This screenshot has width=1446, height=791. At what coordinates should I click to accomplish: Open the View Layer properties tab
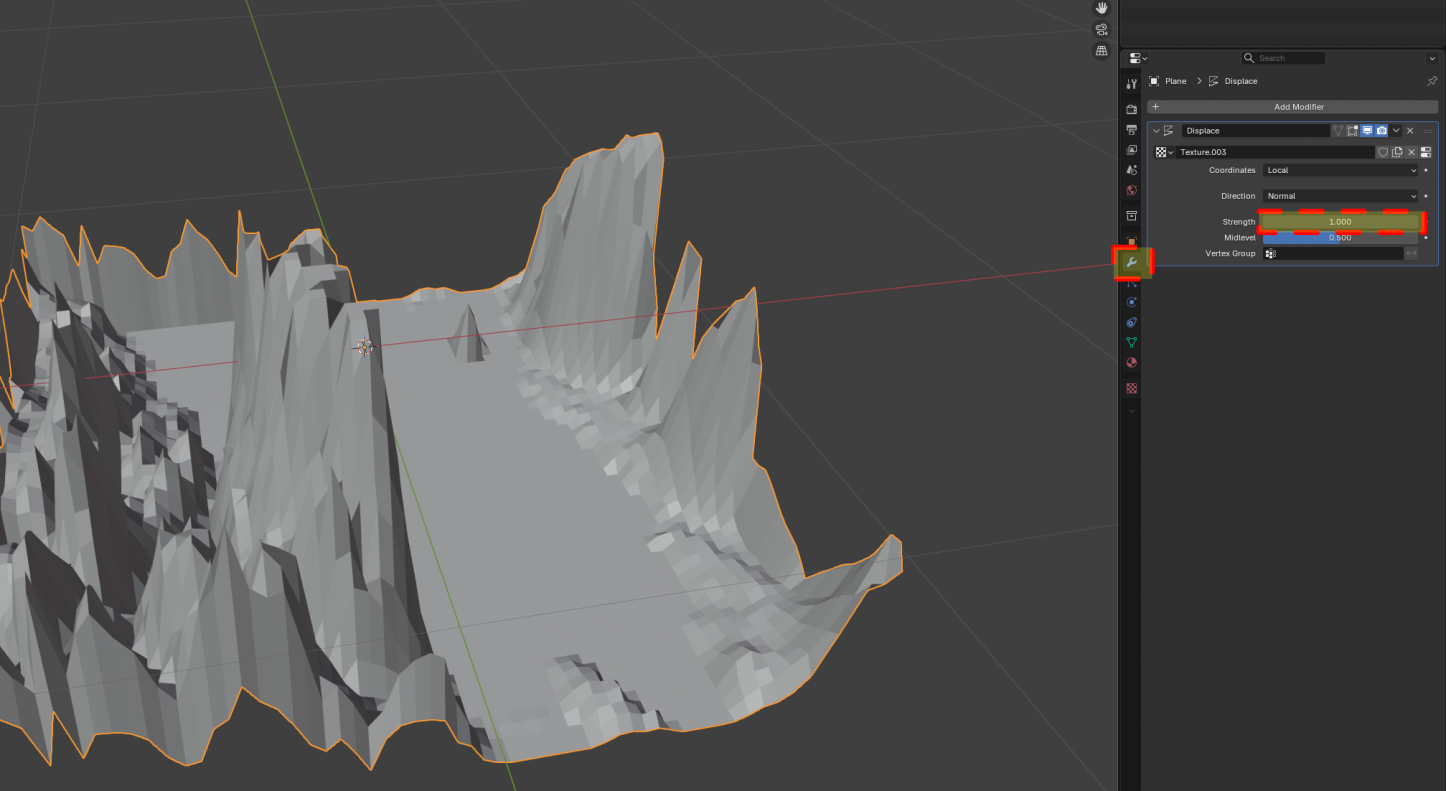[1131, 150]
